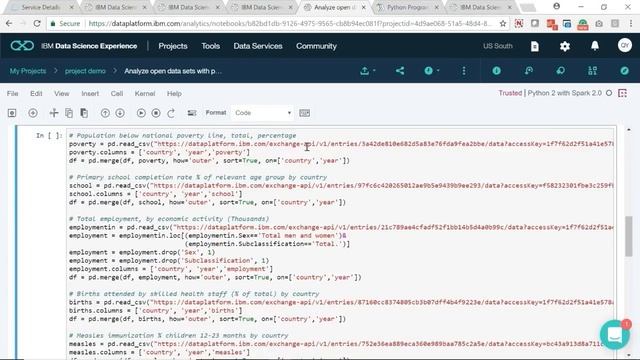Open the user avatar menu
Image resolution: width=640 pixels, height=360 pixels.
(x=624, y=46)
